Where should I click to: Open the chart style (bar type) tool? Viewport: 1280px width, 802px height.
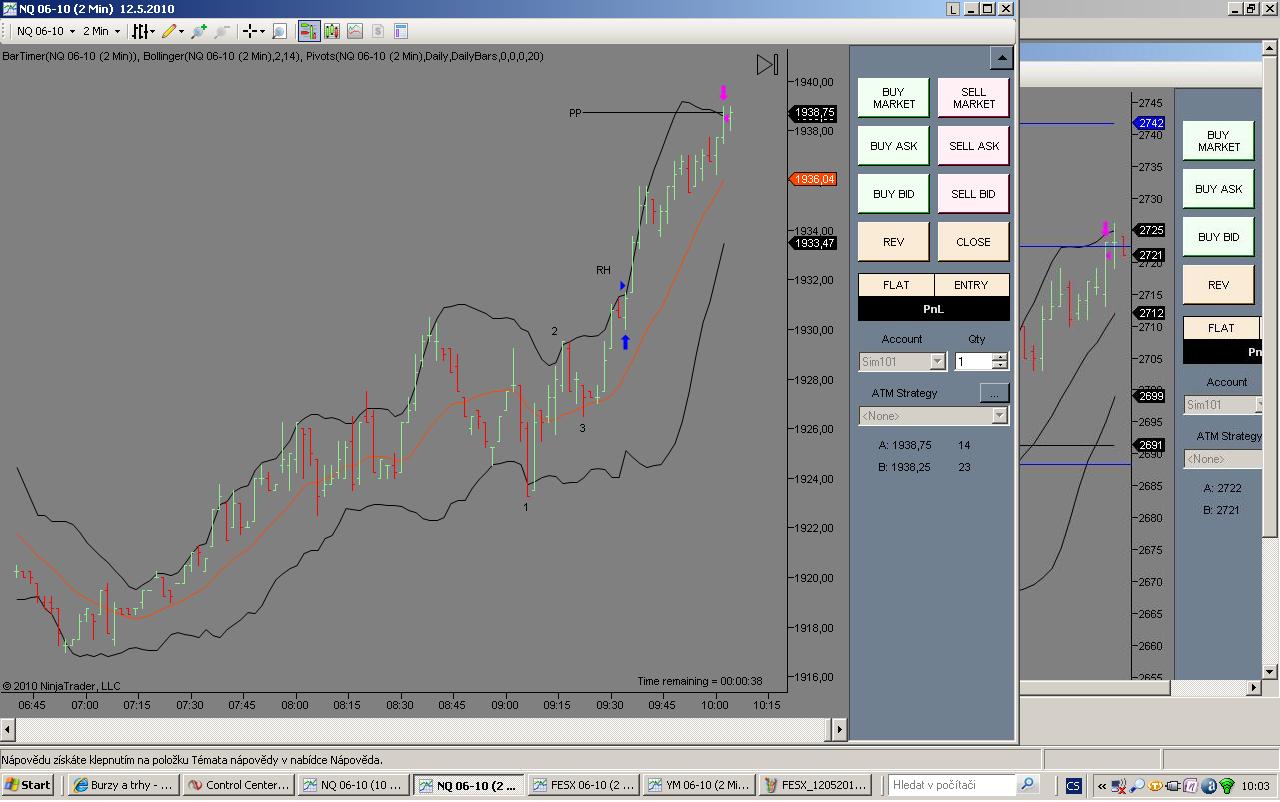coord(139,31)
